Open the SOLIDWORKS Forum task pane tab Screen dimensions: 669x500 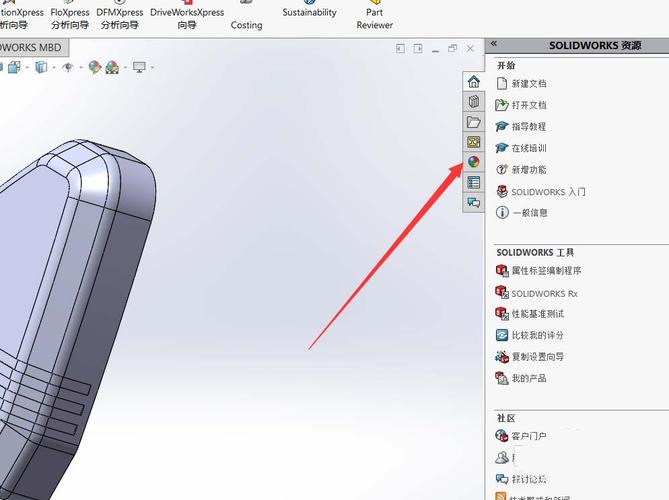pos(474,202)
